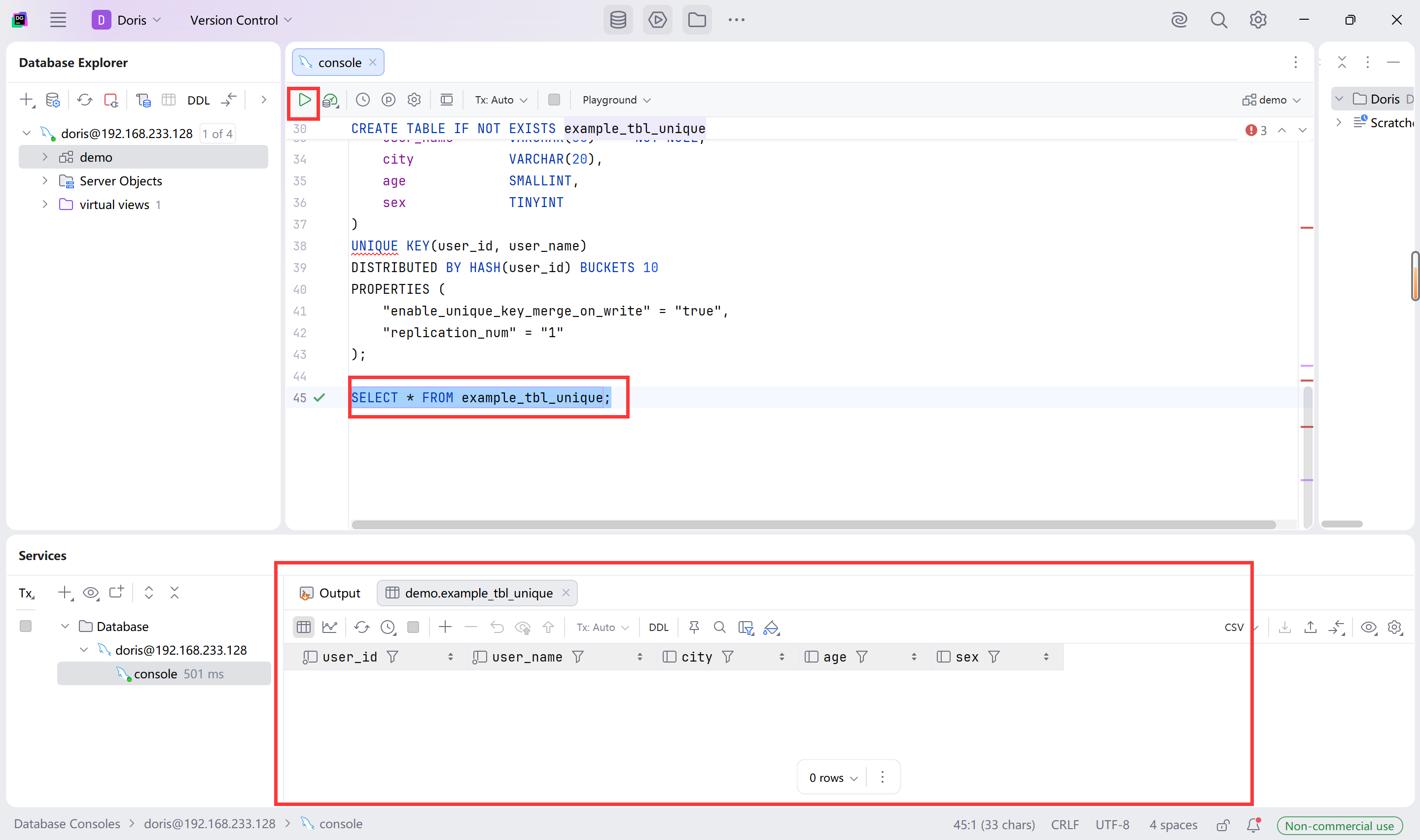Toggle the eye view options in results
This screenshot has height=840, width=1420.
[1369, 627]
